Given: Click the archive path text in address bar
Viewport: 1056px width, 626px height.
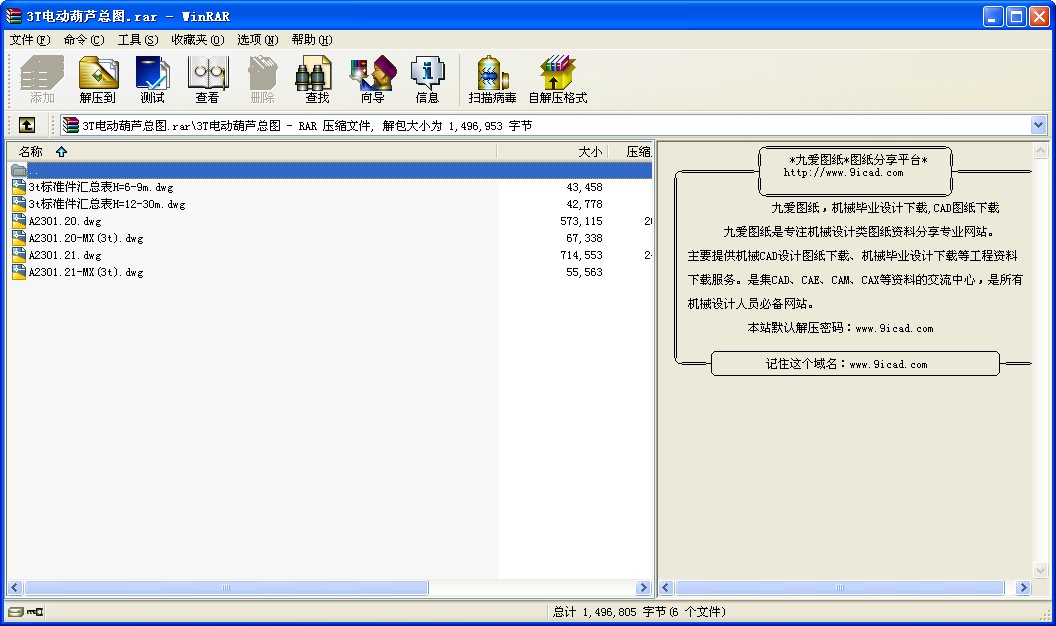Looking at the screenshot, I should click(307, 126).
